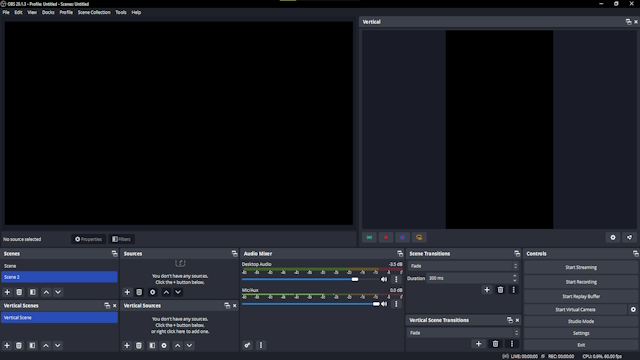The width and height of the screenshot is (640, 360).
Task: Move scene up in Scenes panel
Action: [46, 292]
